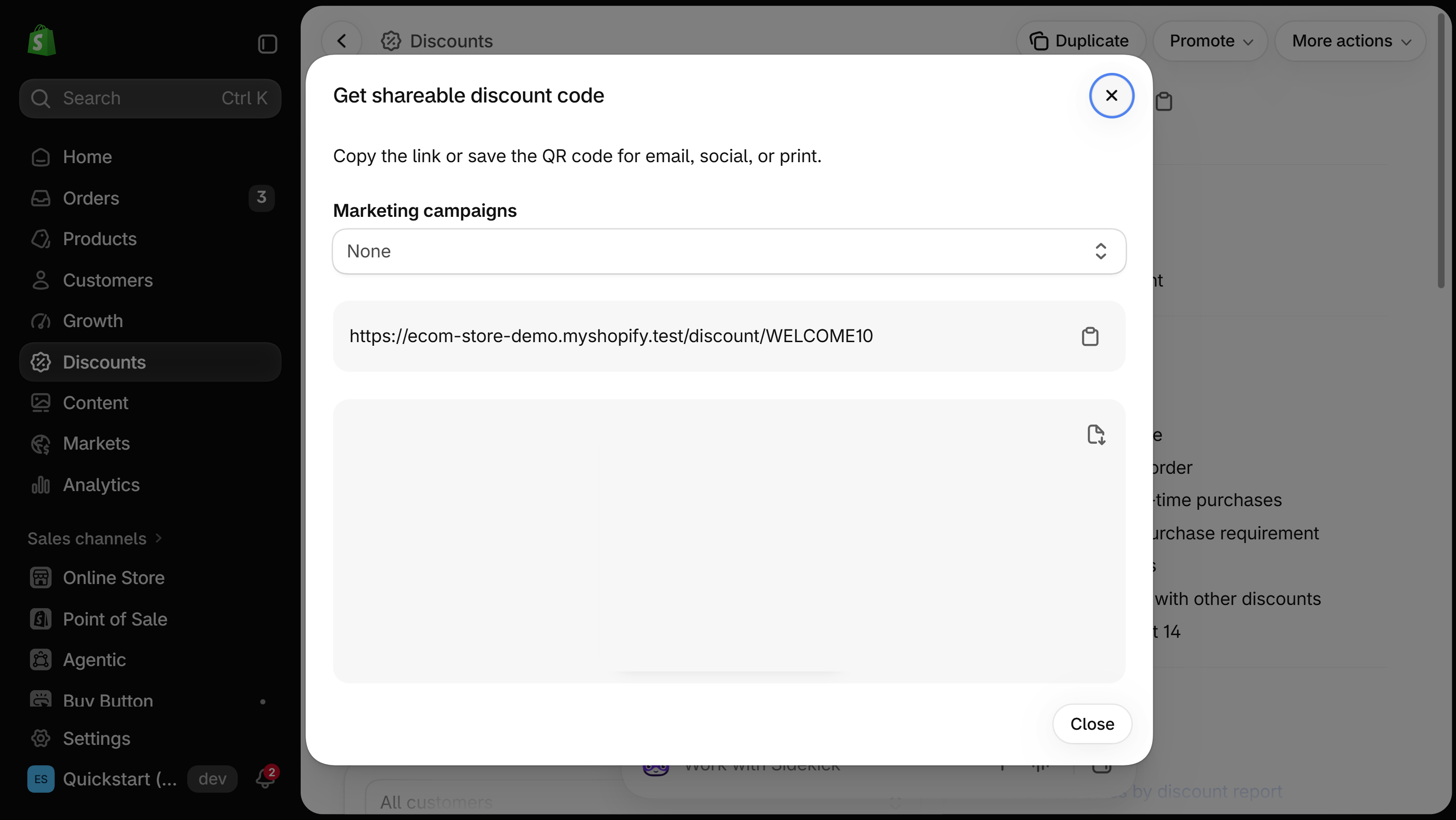This screenshot has width=1456, height=820.
Task: Click the Content icon
Action: coord(41,403)
